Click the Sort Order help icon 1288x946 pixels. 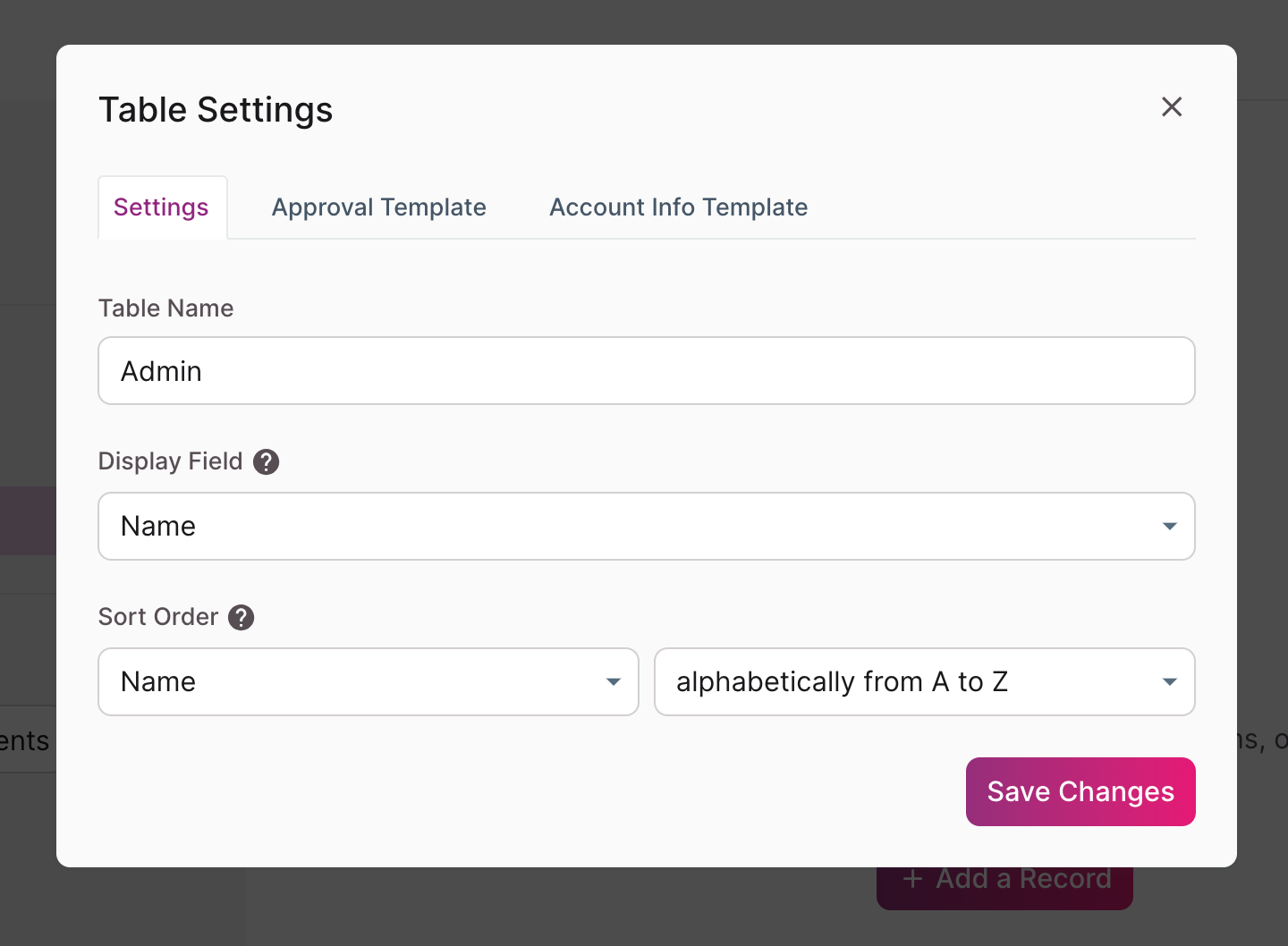[241, 617]
